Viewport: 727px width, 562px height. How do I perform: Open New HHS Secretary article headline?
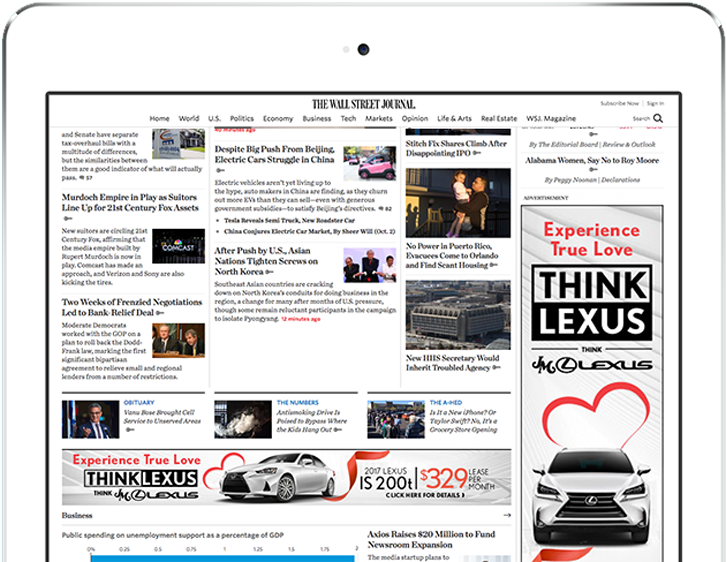[x=453, y=363]
